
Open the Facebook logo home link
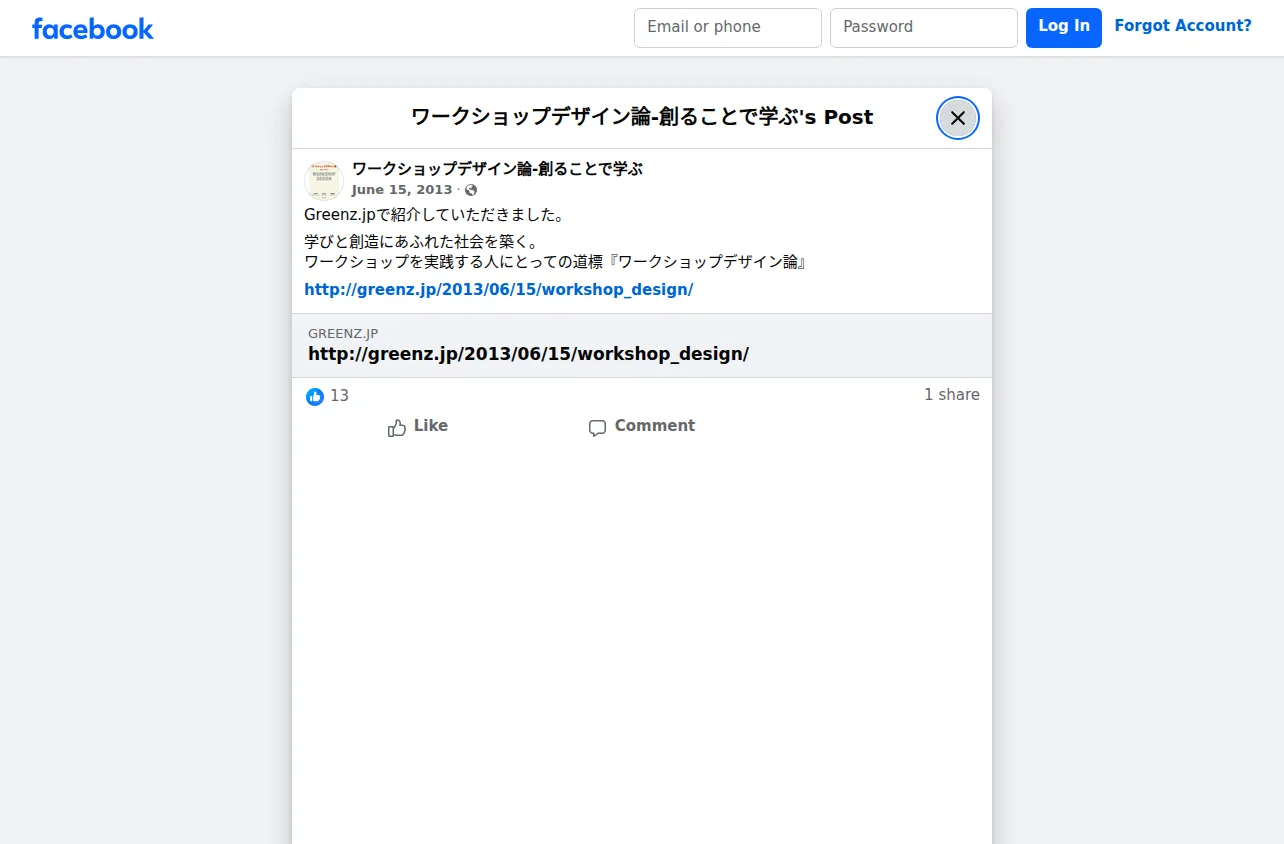(x=93, y=29)
